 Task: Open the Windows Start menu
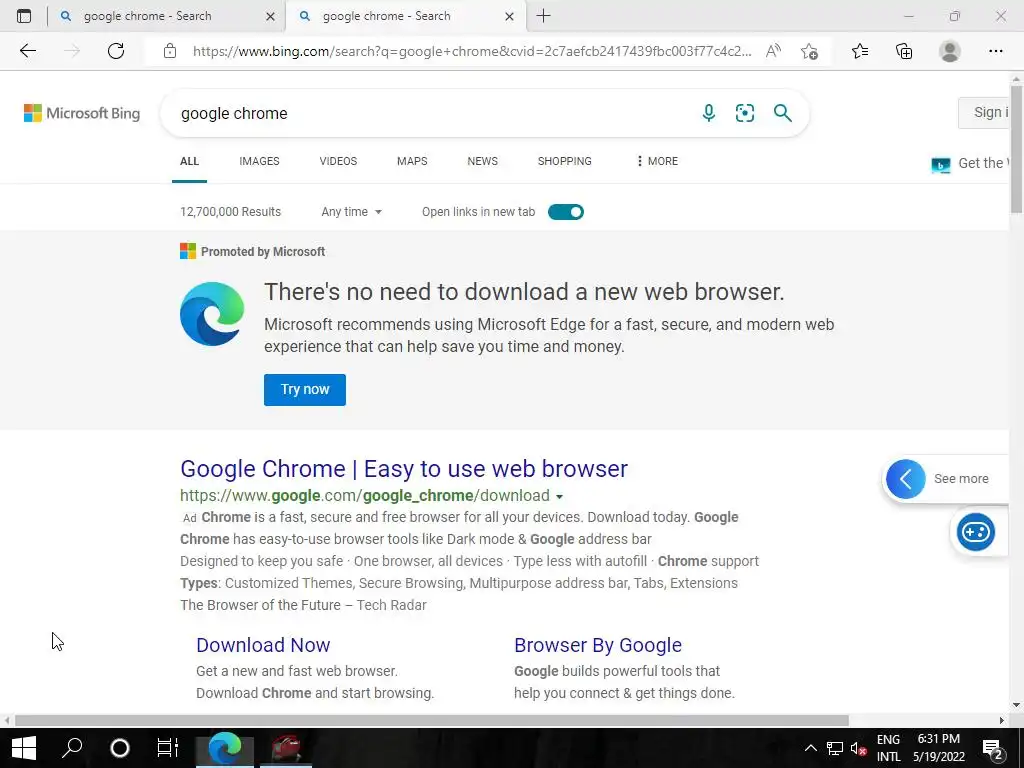(x=24, y=748)
